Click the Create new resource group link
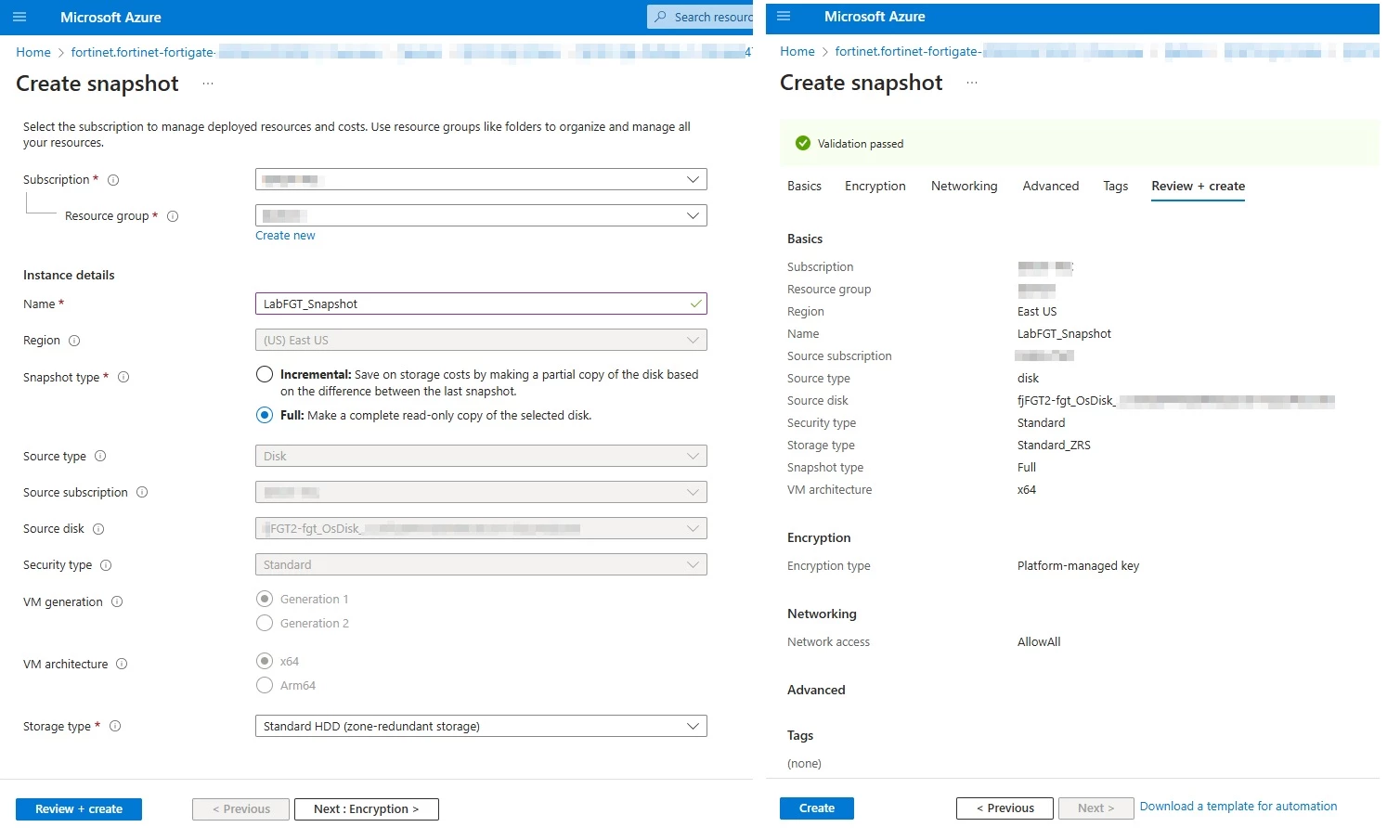1400x840 pixels. [285, 236]
